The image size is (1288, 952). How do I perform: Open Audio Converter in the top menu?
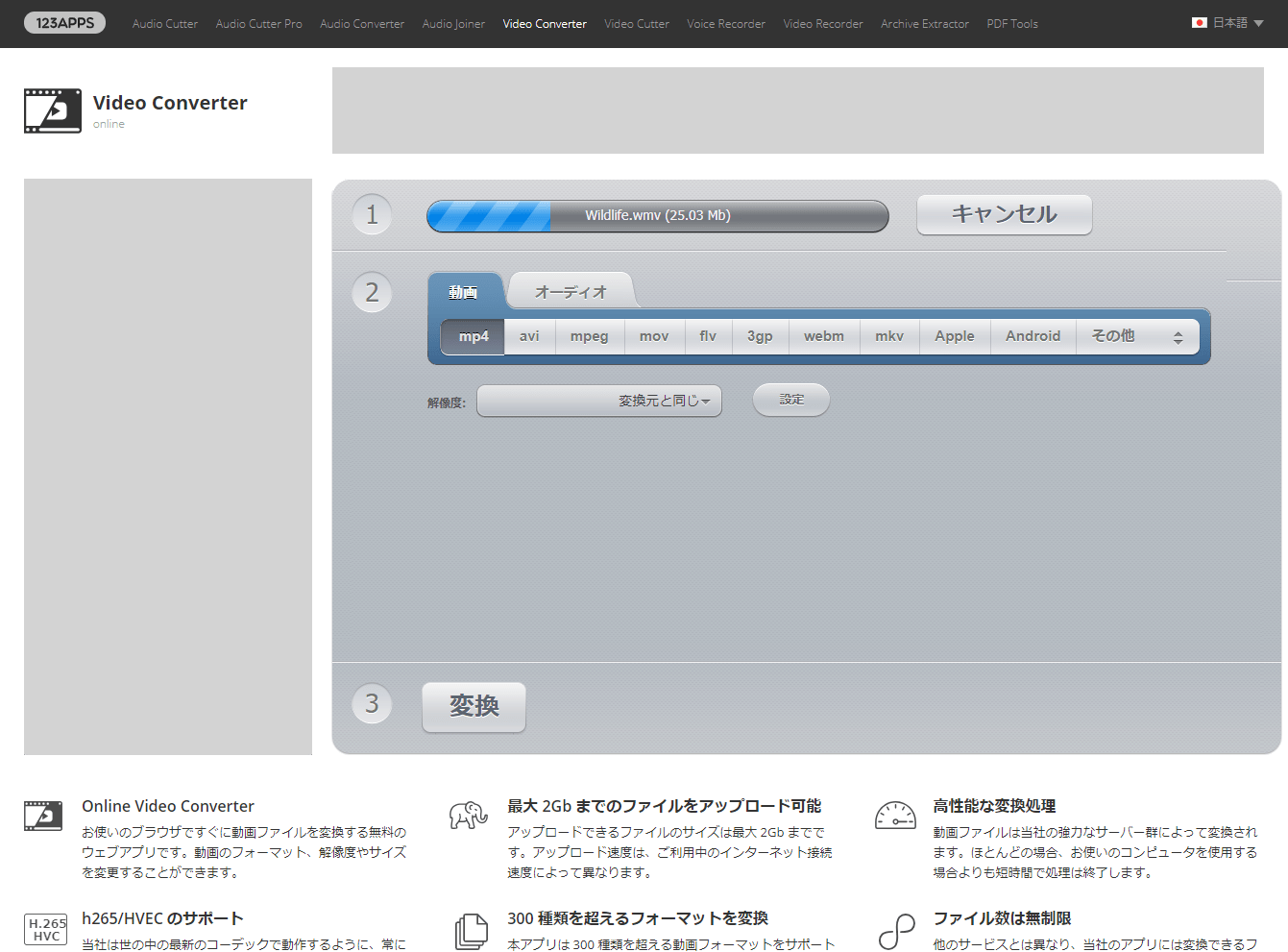pos(362,24)
